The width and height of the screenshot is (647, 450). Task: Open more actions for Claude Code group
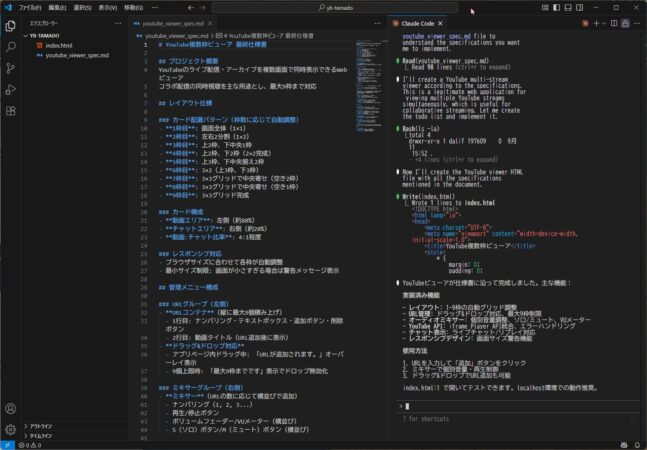coord(637,24)
